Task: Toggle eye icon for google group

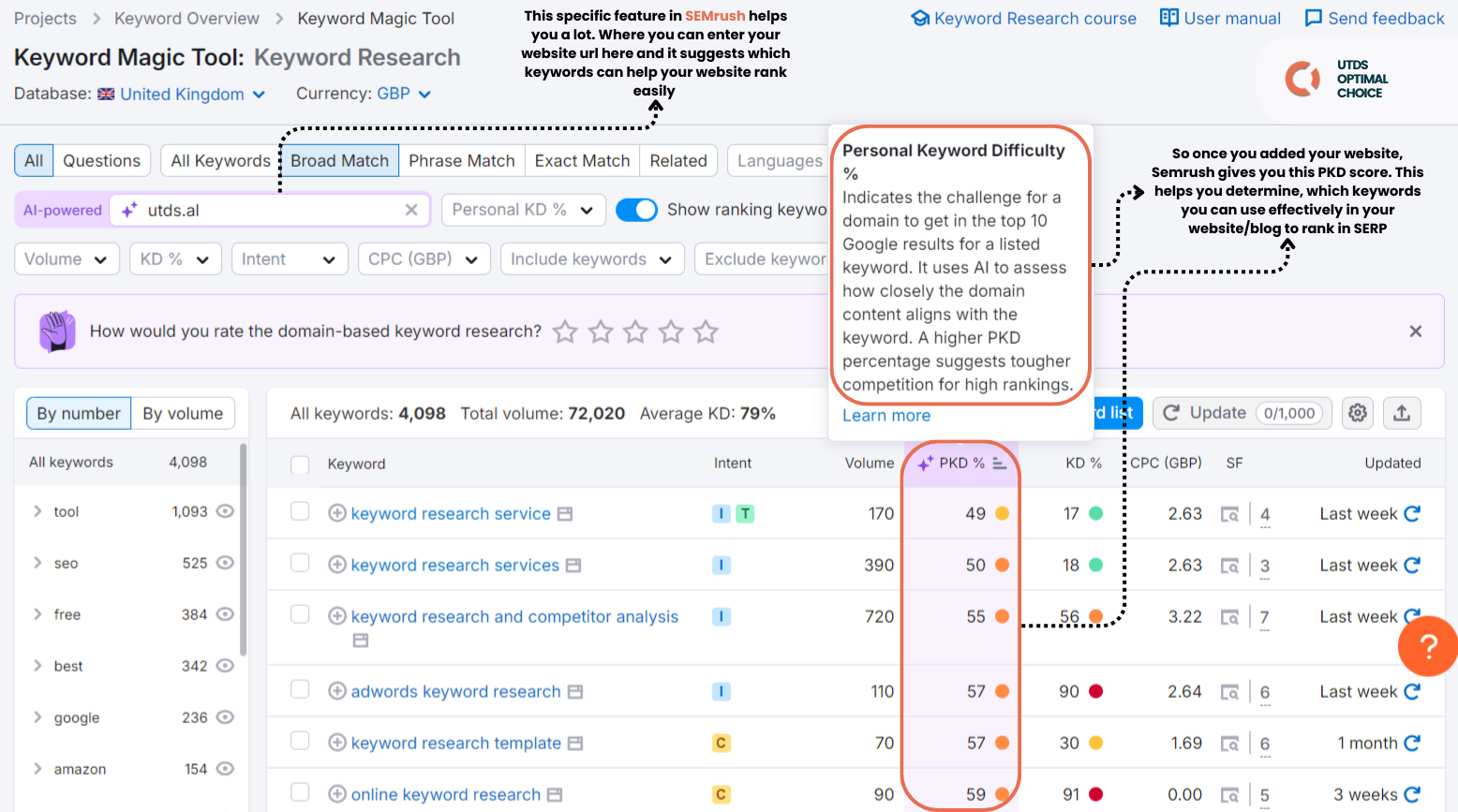Action: click(x=225, y=717)
